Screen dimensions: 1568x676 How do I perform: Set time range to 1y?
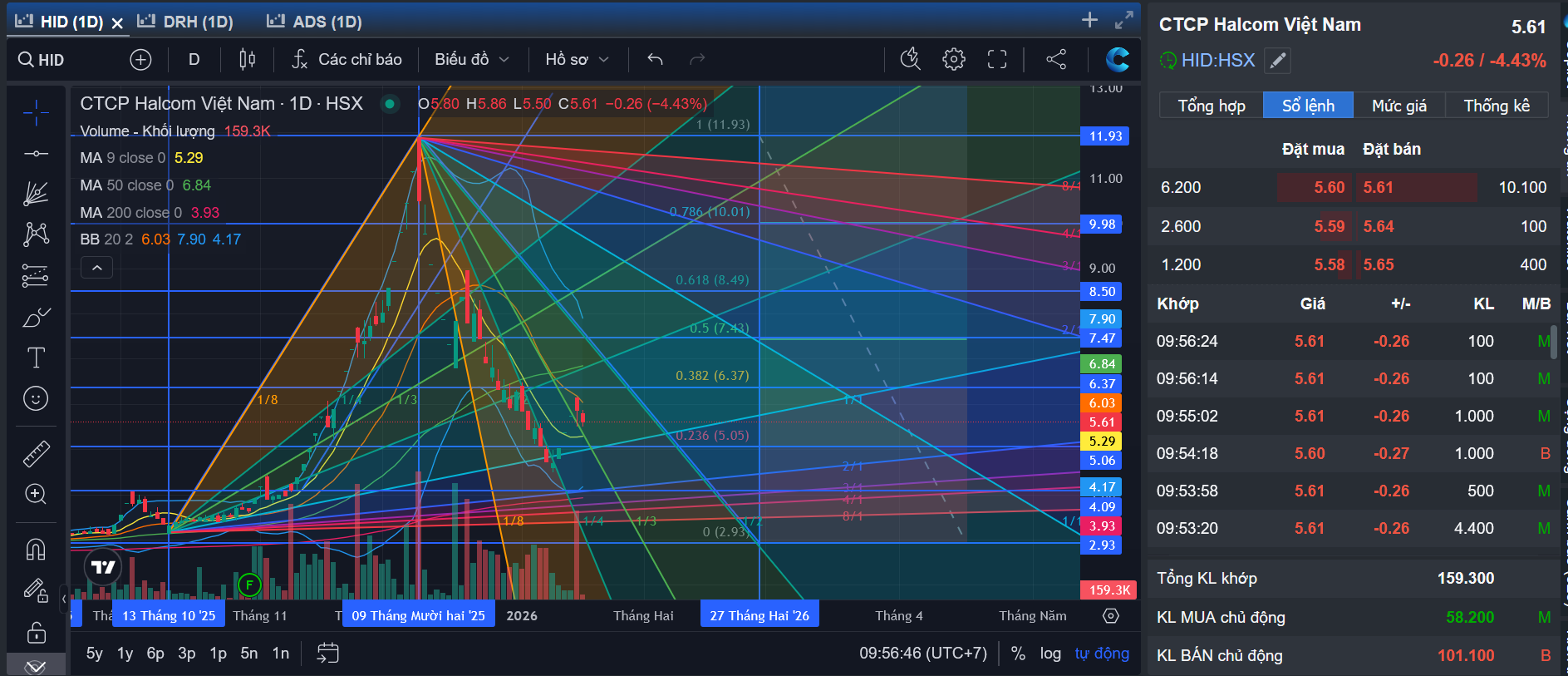(125, 654)
